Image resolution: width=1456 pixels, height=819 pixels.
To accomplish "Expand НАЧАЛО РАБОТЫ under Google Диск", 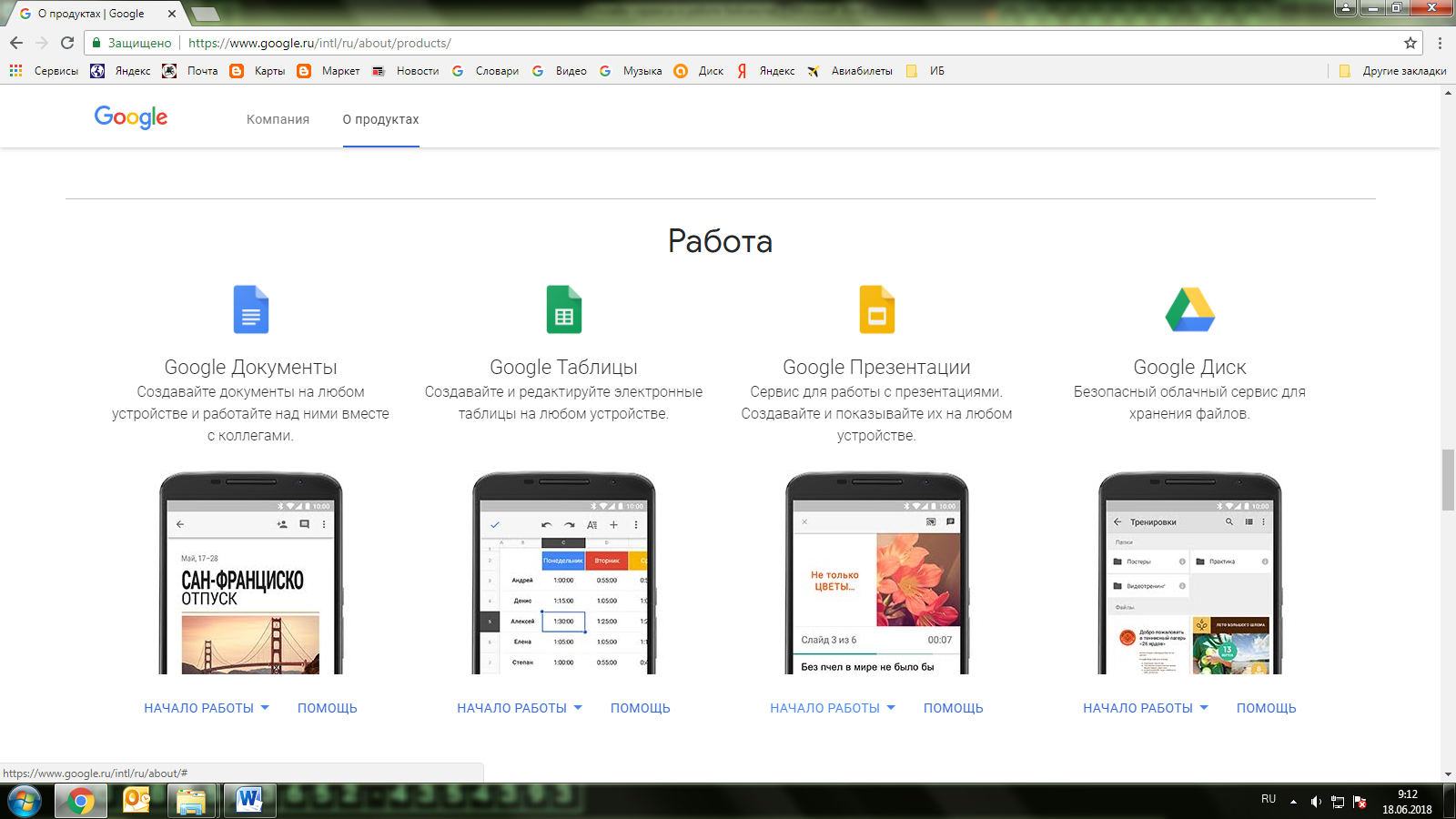I will point(1146,708).
